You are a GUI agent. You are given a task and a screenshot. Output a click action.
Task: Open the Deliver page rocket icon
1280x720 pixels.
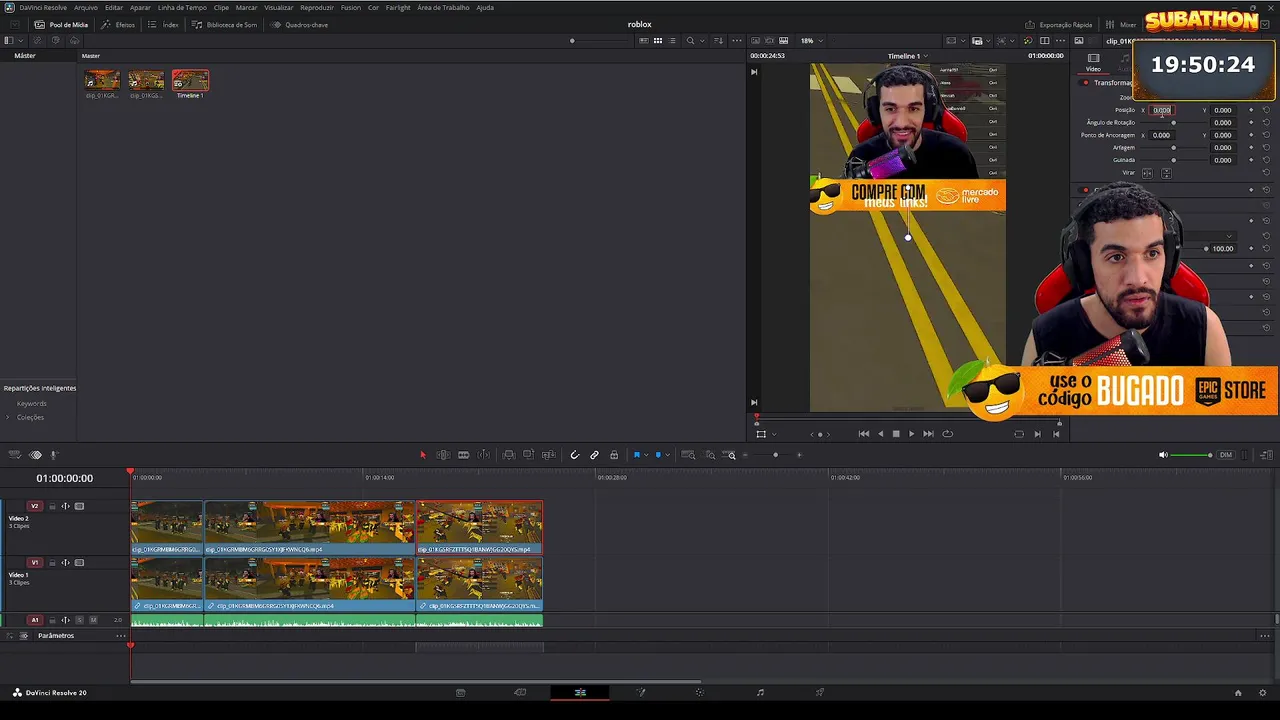pos(819,692)
